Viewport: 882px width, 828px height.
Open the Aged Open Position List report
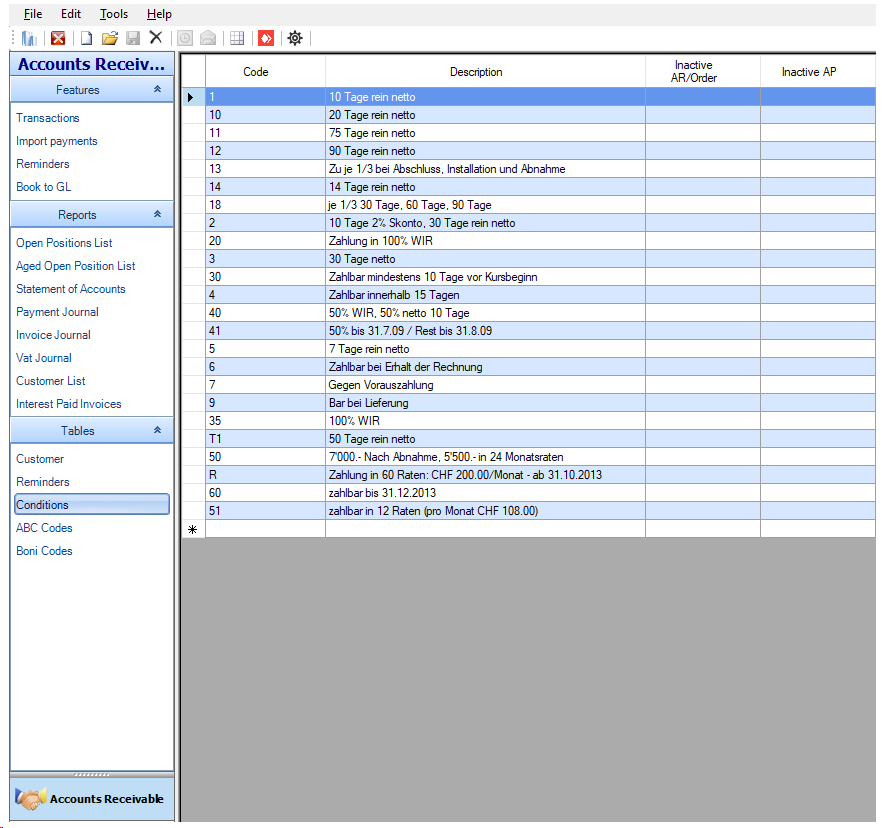tap(76, 266)
